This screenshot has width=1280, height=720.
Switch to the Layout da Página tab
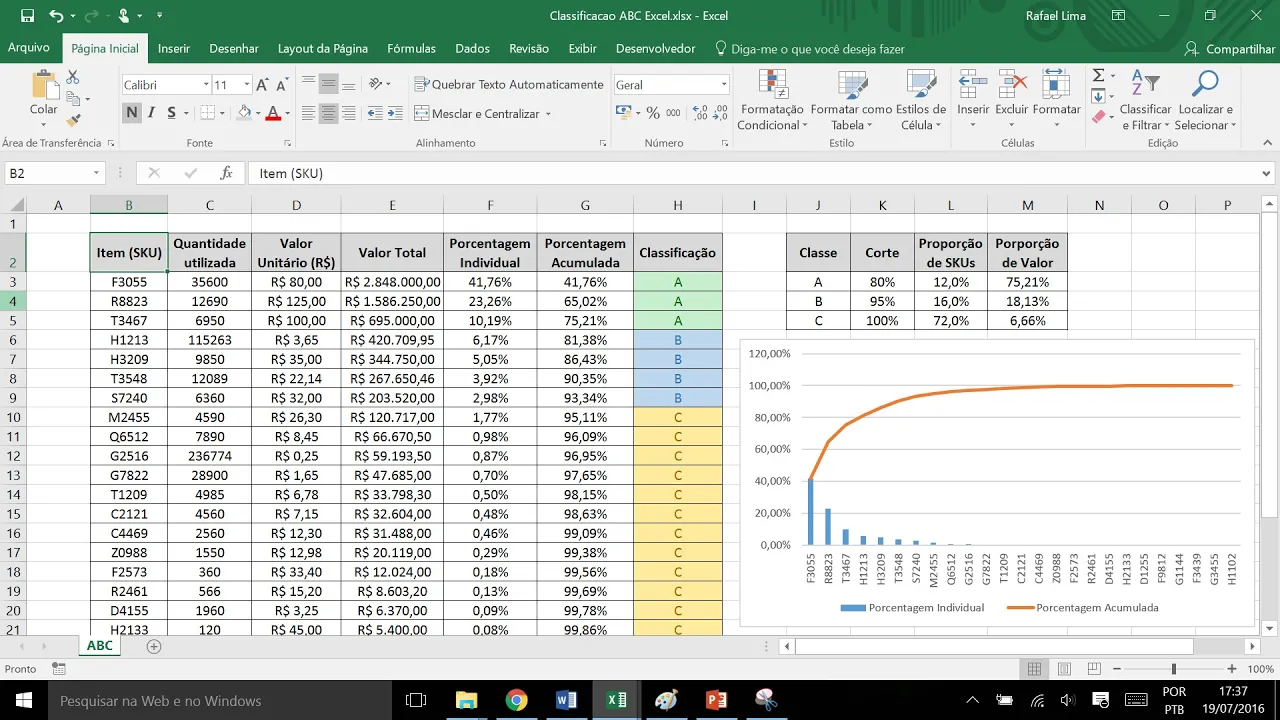(x=323, y=48)
